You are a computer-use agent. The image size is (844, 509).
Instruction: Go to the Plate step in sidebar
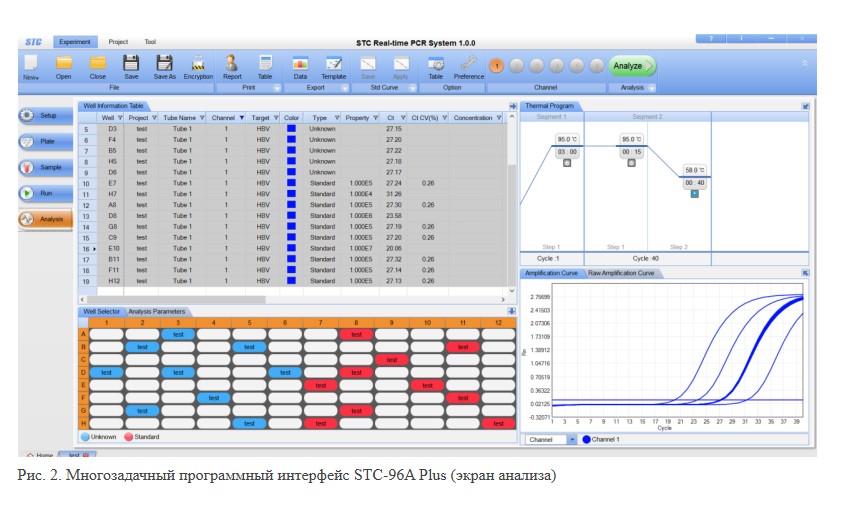[41, 142]
